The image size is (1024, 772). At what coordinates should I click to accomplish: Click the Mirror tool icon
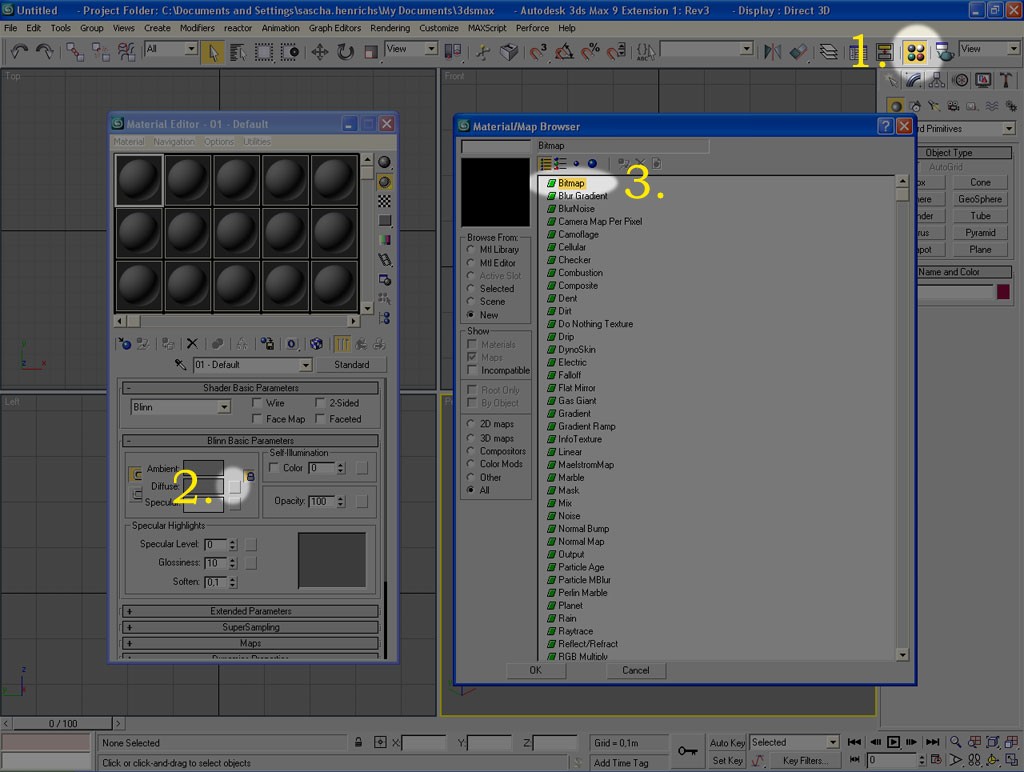coord(773,52)
